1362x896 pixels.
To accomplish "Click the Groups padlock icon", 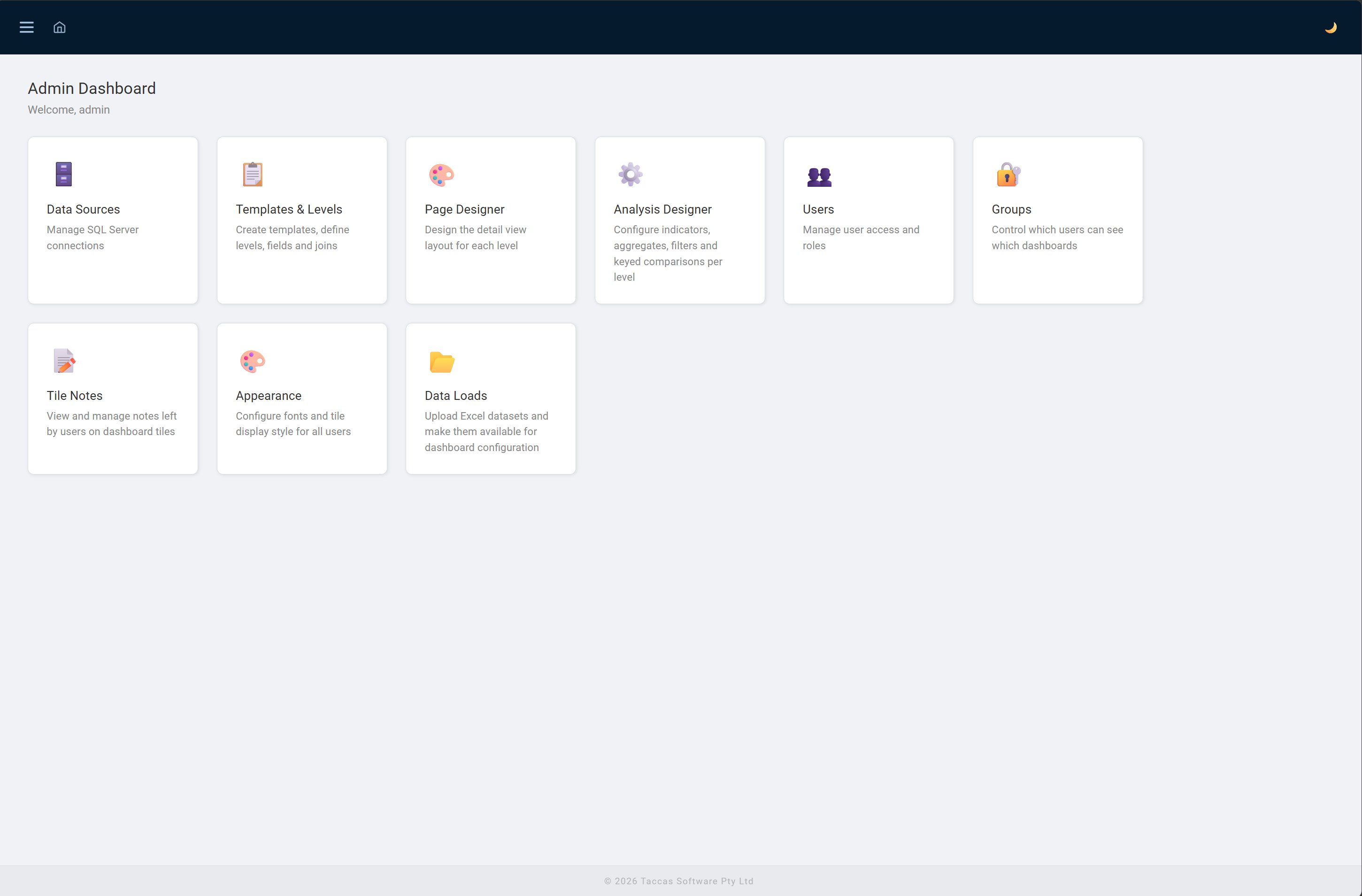I will [1008, 175].
